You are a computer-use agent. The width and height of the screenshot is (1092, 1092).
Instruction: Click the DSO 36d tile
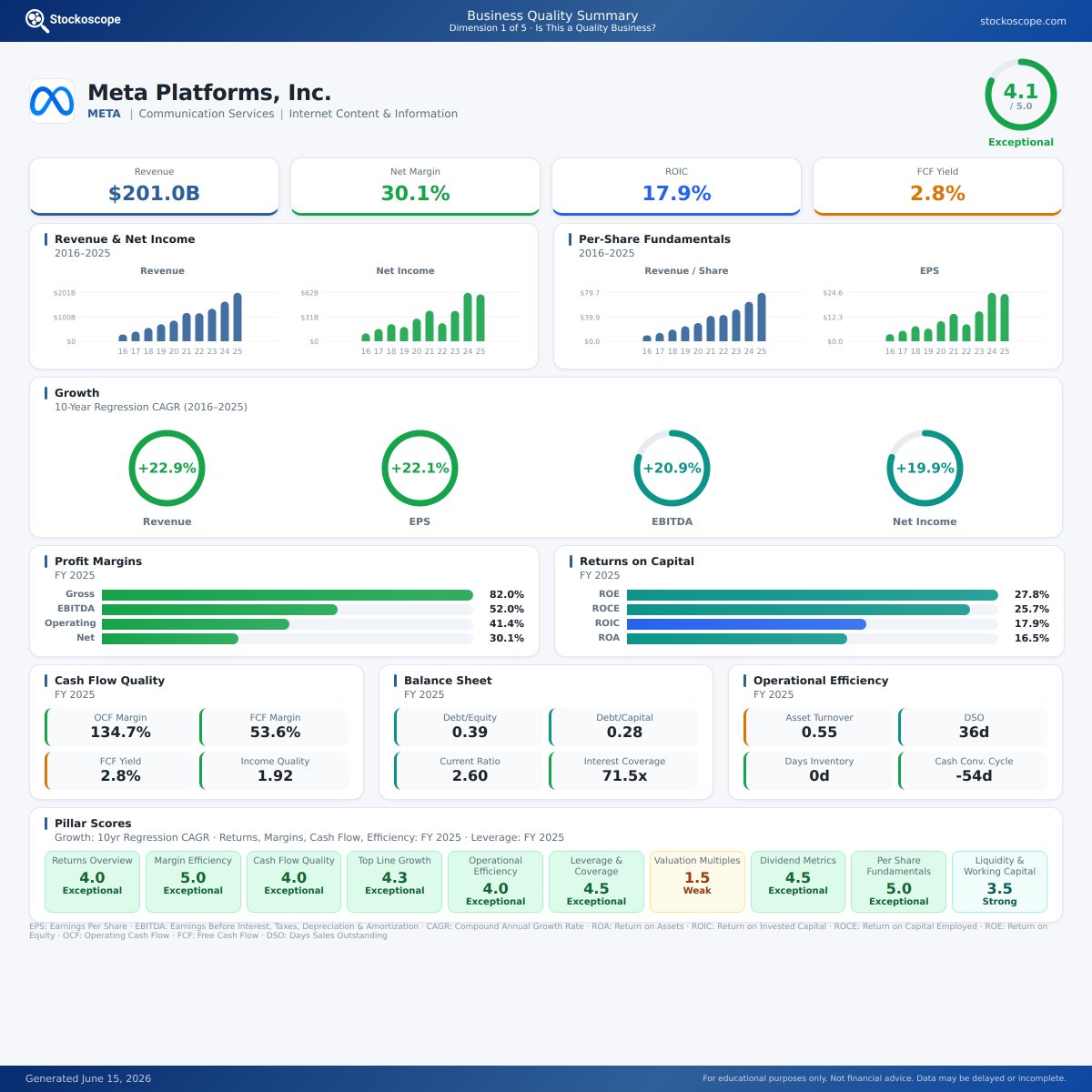tap(974, 727)
